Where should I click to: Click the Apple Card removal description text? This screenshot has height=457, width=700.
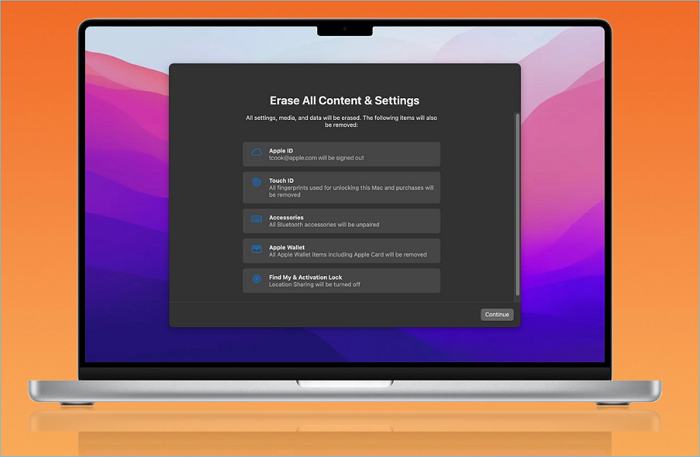(347, 255)
